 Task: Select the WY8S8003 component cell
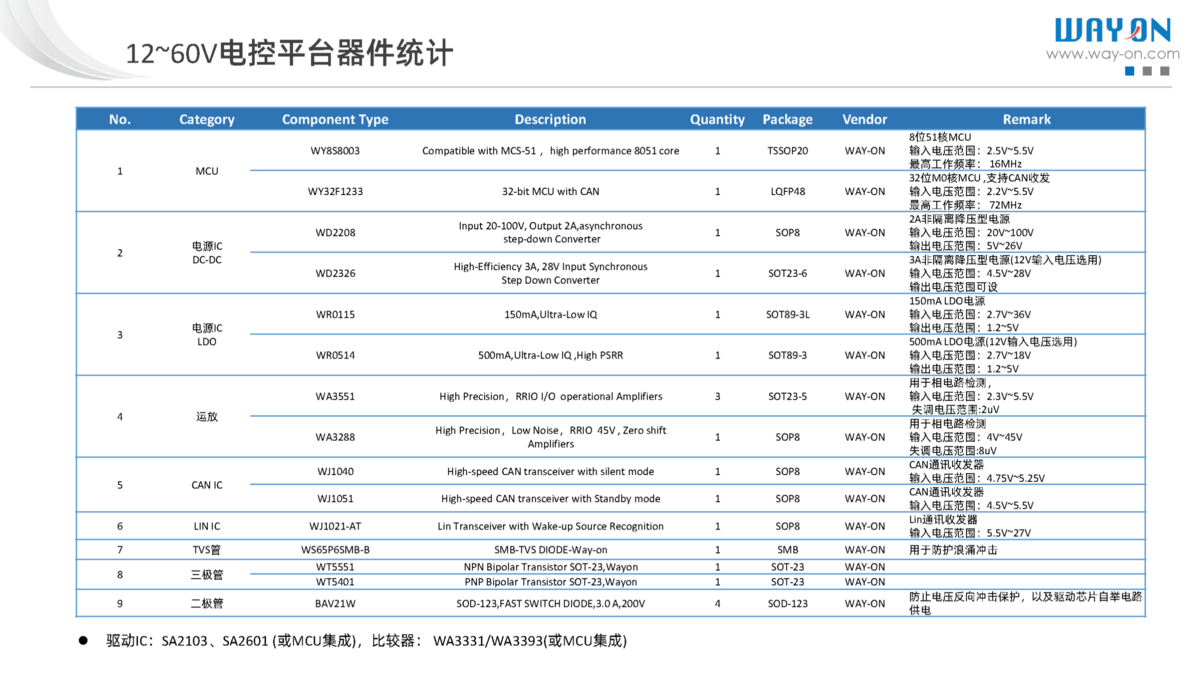point(335,151)
